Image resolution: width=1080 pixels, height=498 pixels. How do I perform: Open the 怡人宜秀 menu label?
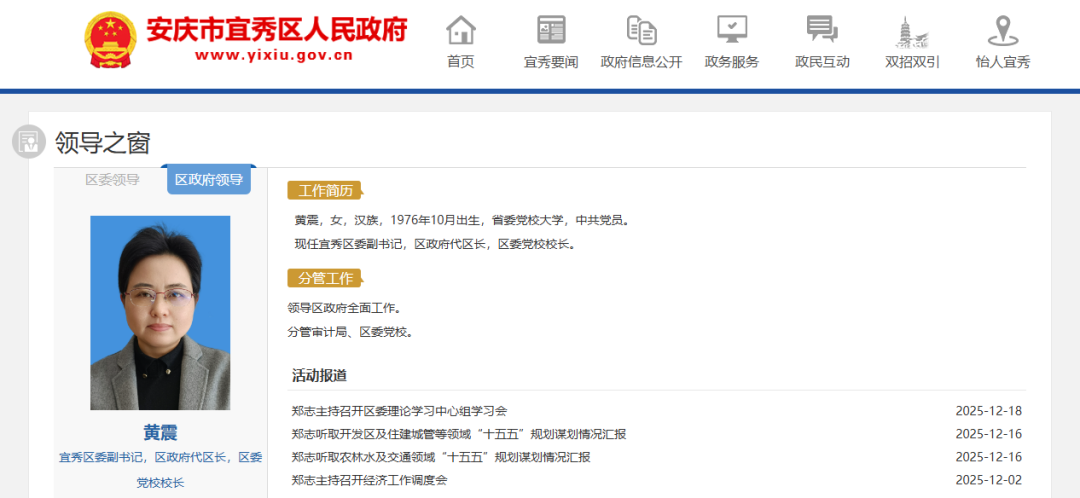[x=1003, y=62]
